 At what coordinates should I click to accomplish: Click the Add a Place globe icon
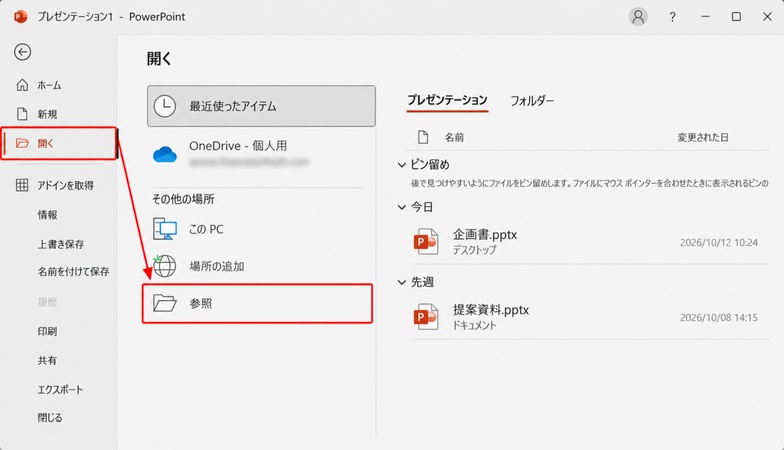(x=164, y=266)
